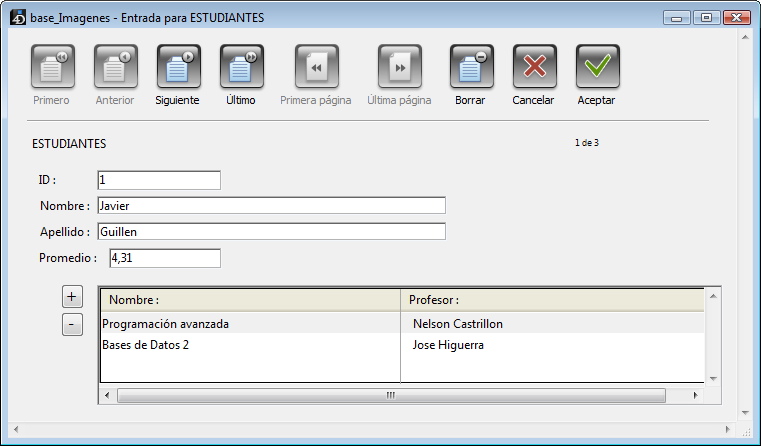
Task: Click the Apellido field with Guillen
Action: [271, 232]
